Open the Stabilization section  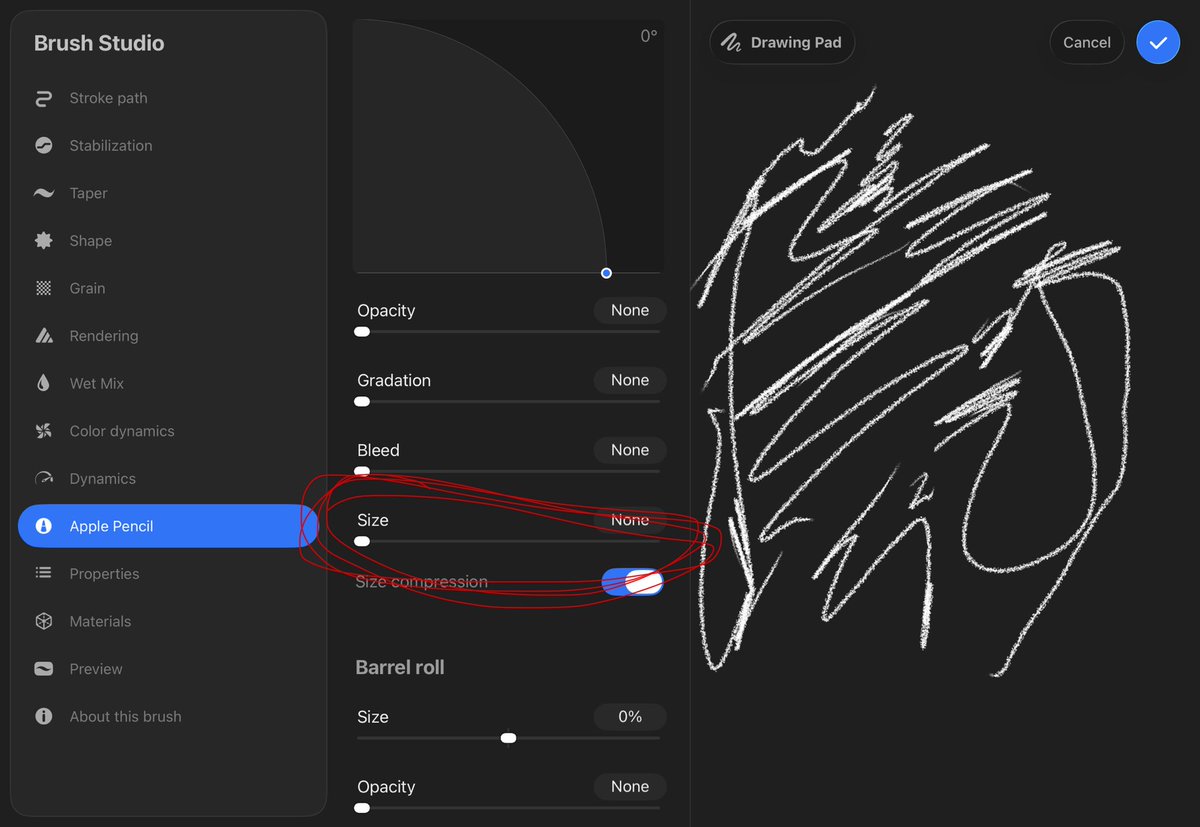click(168, 145)
